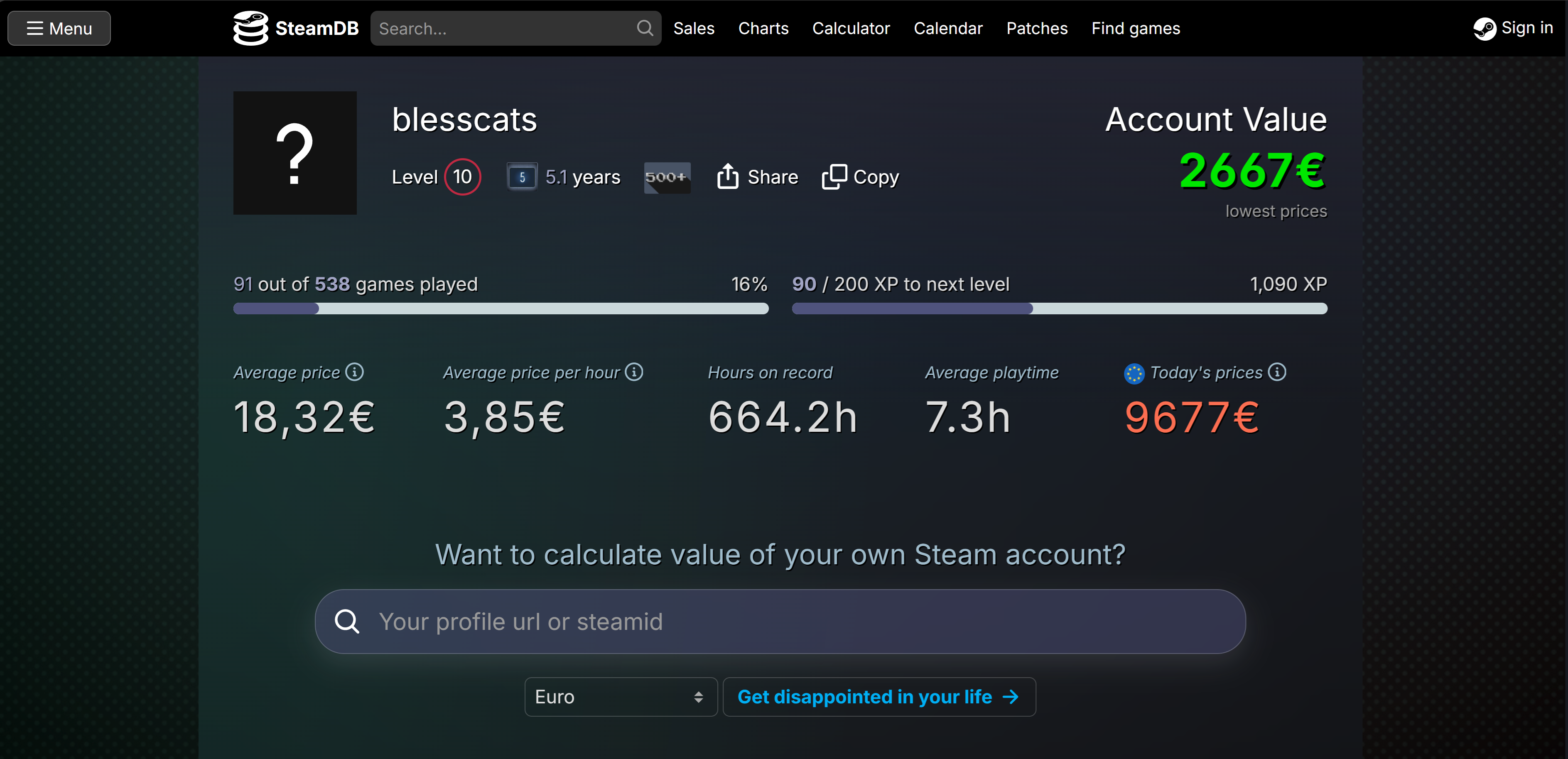
Task: Open the Patches page
Action: tap(1037, 29)
